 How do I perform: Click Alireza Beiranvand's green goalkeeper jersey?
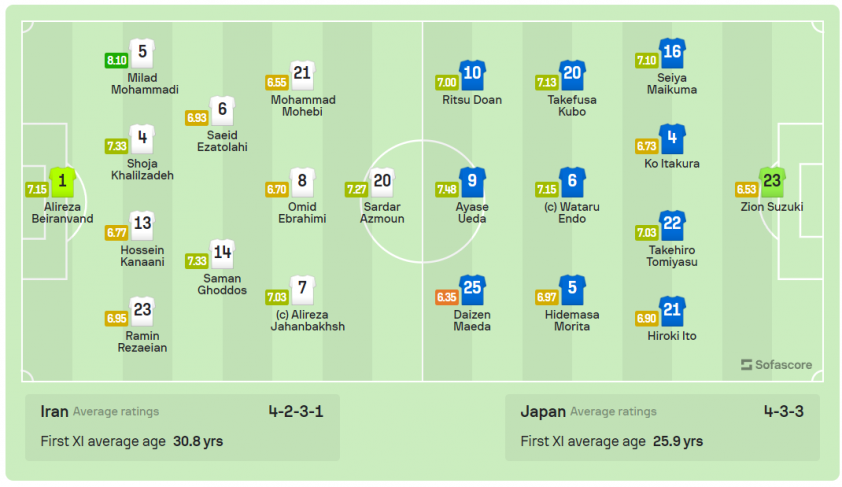coord(62,183)
